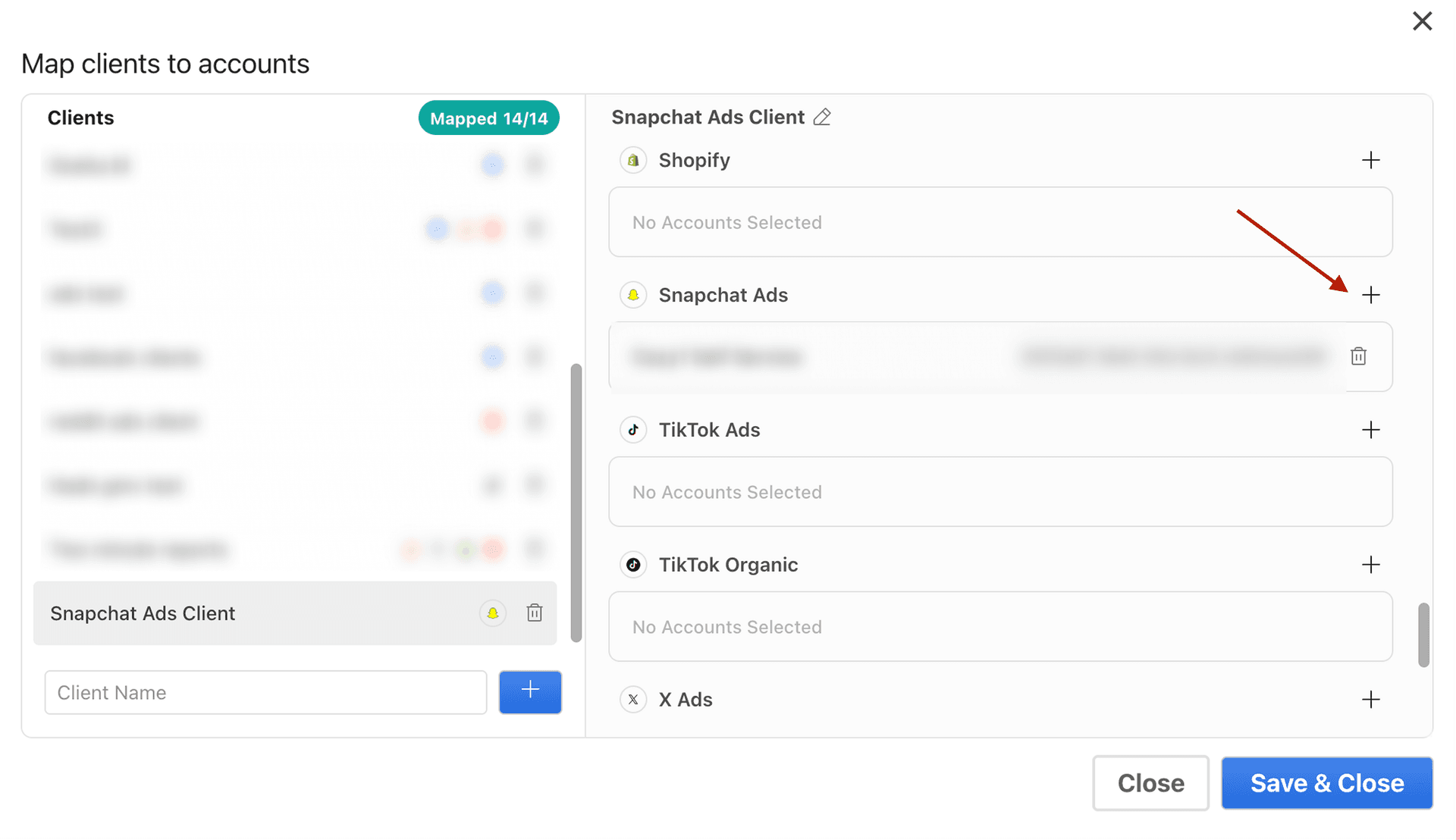Image resolution: width=1456 pixels, height=840 pixels.
Task: Delete the mapped Snapchat Ads account
Action: pyautogui.click(x=1358, y=356)
